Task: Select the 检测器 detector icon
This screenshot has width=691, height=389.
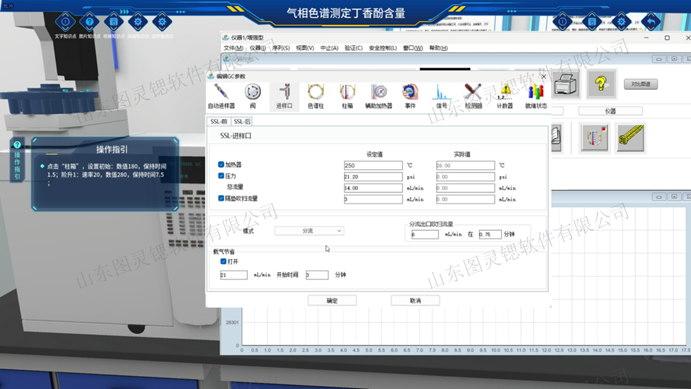Action: click(473, 96)
